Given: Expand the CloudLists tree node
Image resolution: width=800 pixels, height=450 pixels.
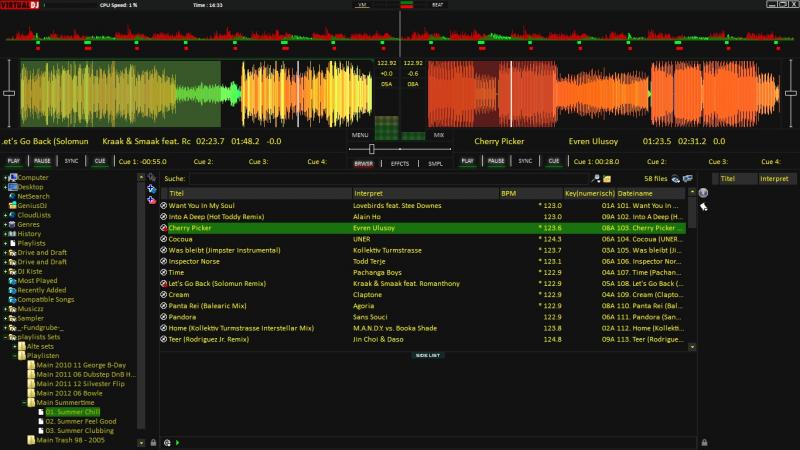Looking at the screenshot, I should pos(6,215).
